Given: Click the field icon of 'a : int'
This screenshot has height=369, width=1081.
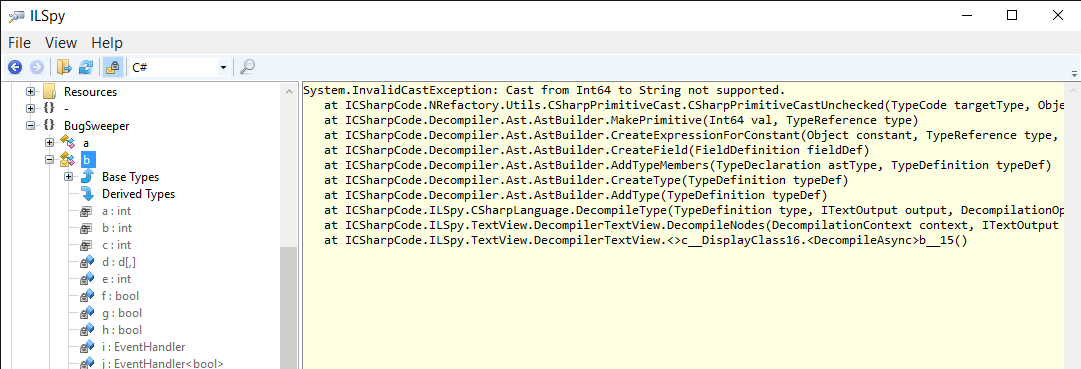Looking at the screenshot, I should 87,211.
